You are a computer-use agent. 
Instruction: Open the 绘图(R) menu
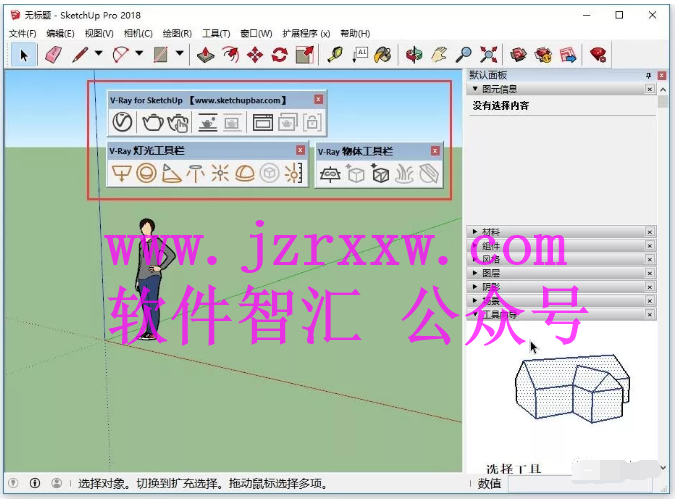point(177,34)
